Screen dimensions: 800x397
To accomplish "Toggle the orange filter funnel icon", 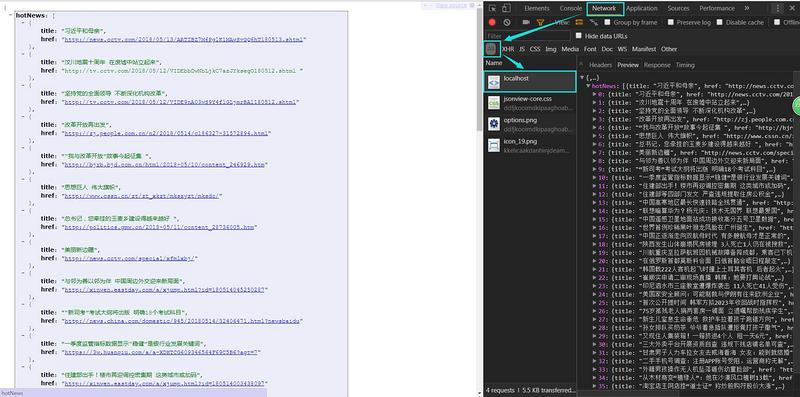I will click(540, 22).
